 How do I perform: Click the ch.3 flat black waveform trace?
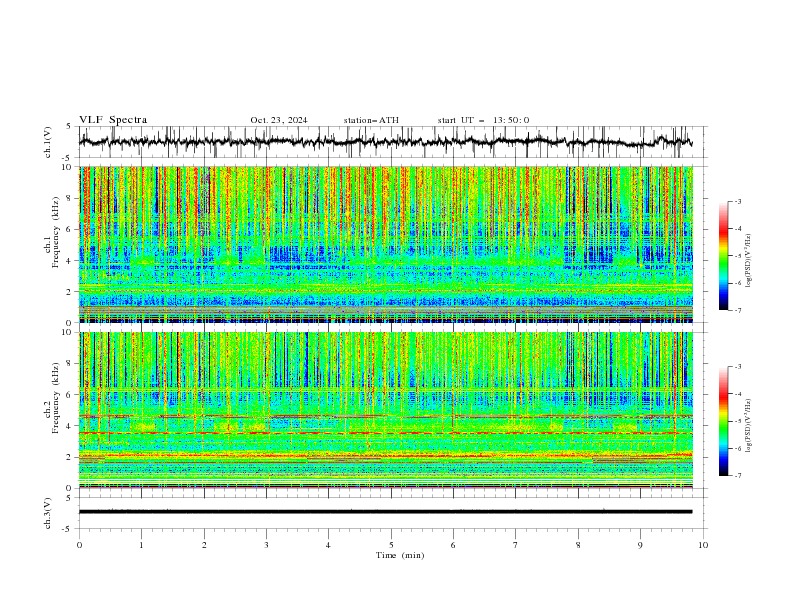(x=385, y=512)
